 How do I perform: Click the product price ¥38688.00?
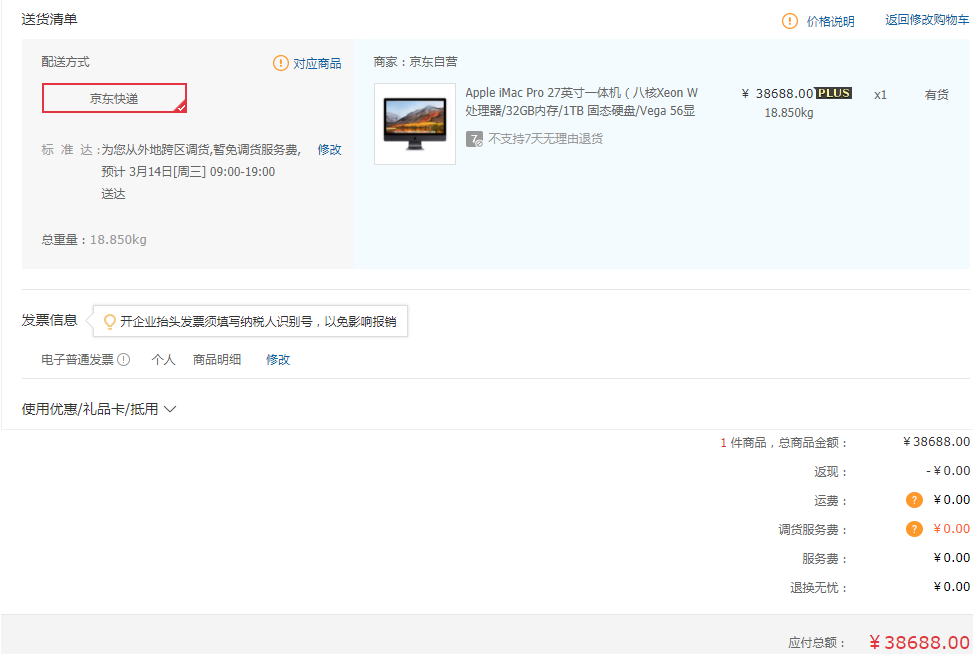(x=778, y=94)
